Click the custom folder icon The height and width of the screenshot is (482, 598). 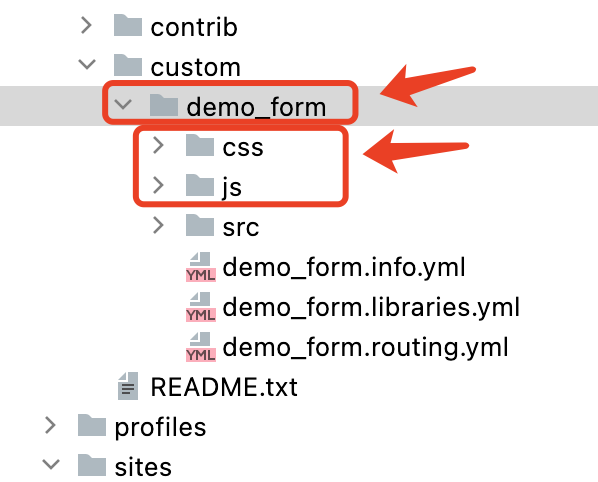(x=128, y=65)
